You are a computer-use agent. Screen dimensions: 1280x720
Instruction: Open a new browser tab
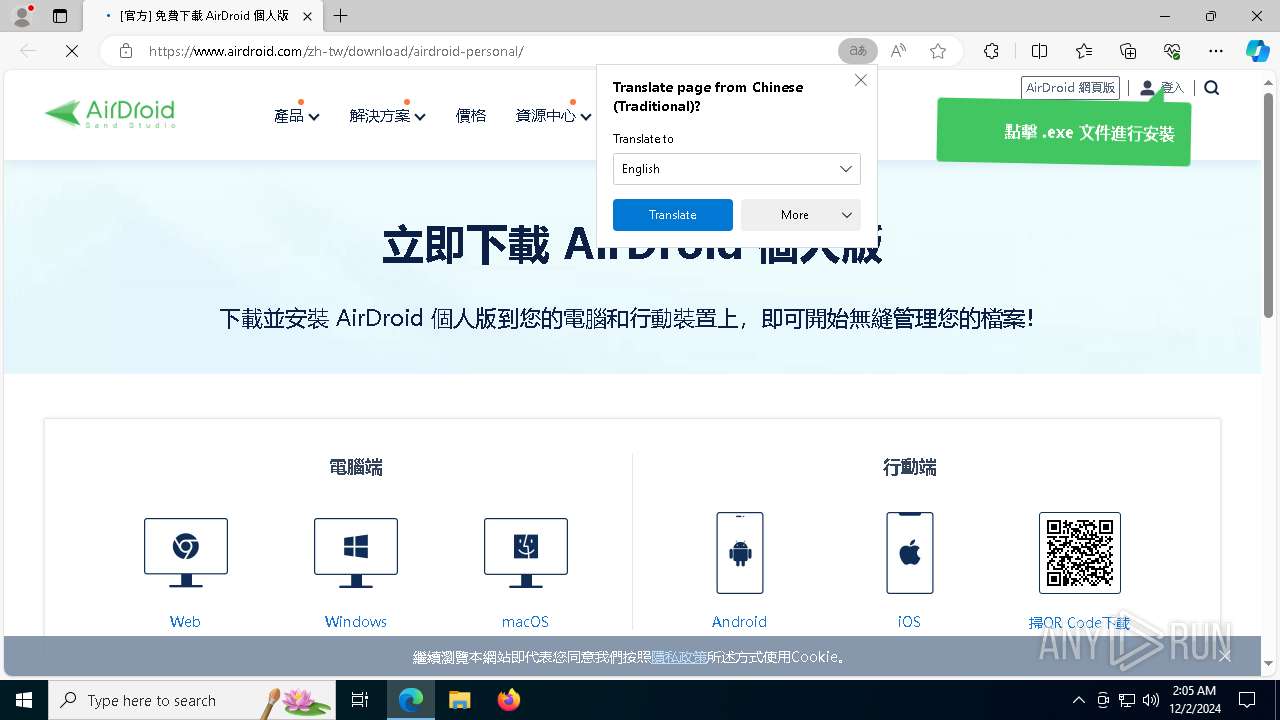(x=341, y=16)
